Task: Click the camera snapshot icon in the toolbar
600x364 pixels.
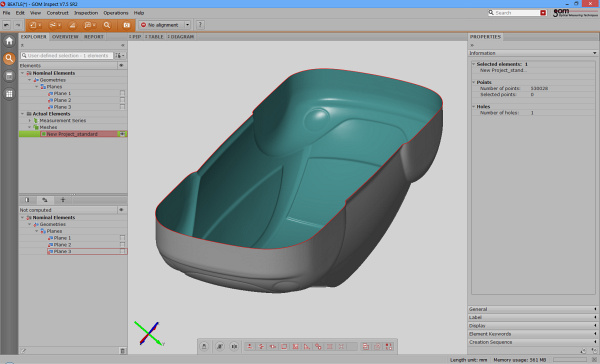Action: pyautogui.click(x=126, y=25)
